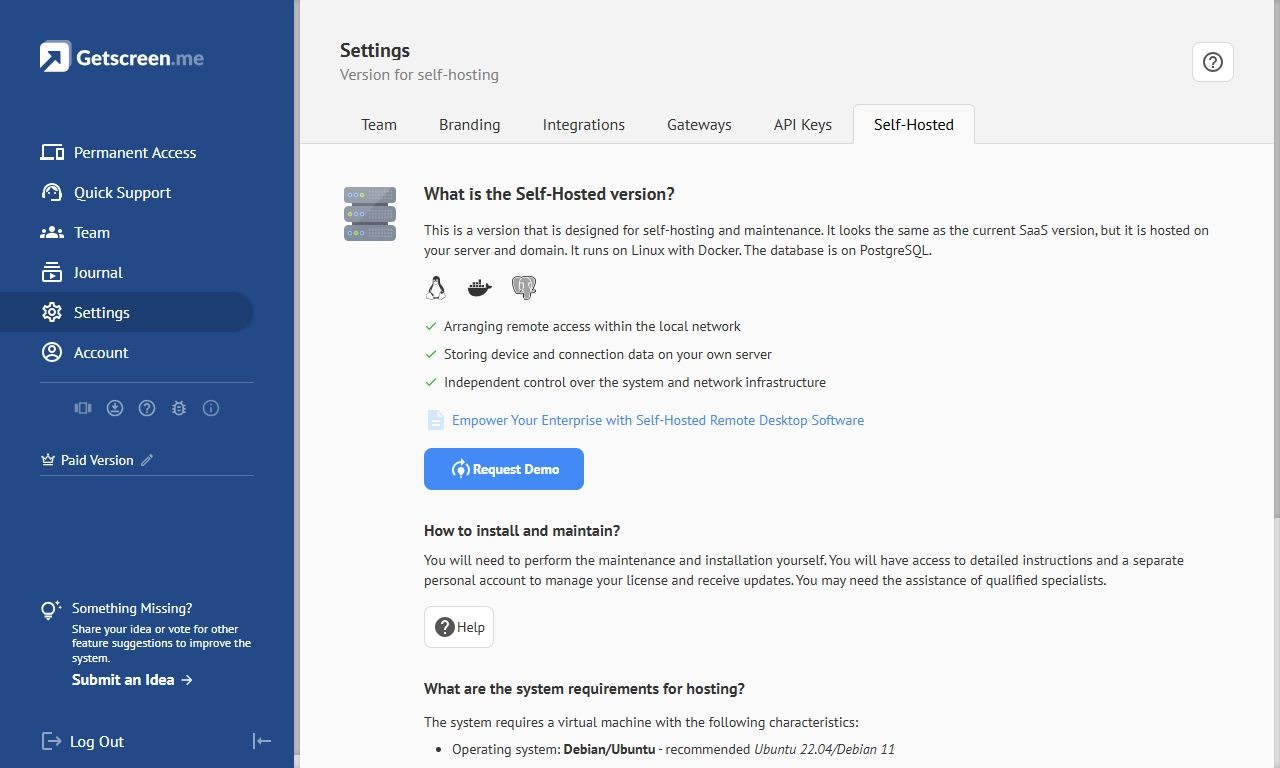Screen dimensions: 1280x768
Task: Click the info icon in the sidebar
Action: coord(211,408)
